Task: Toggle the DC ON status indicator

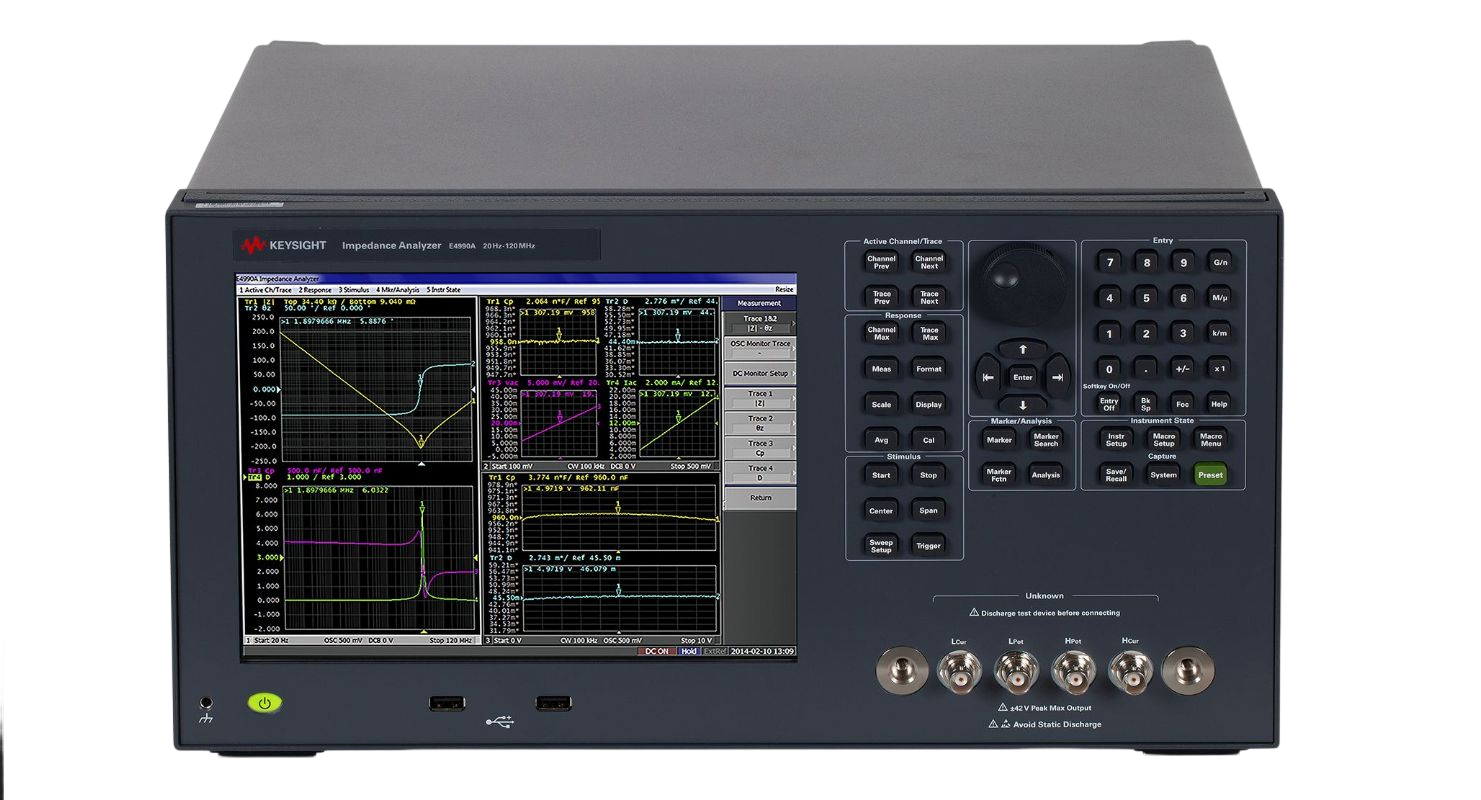Action: coord(657,651)
